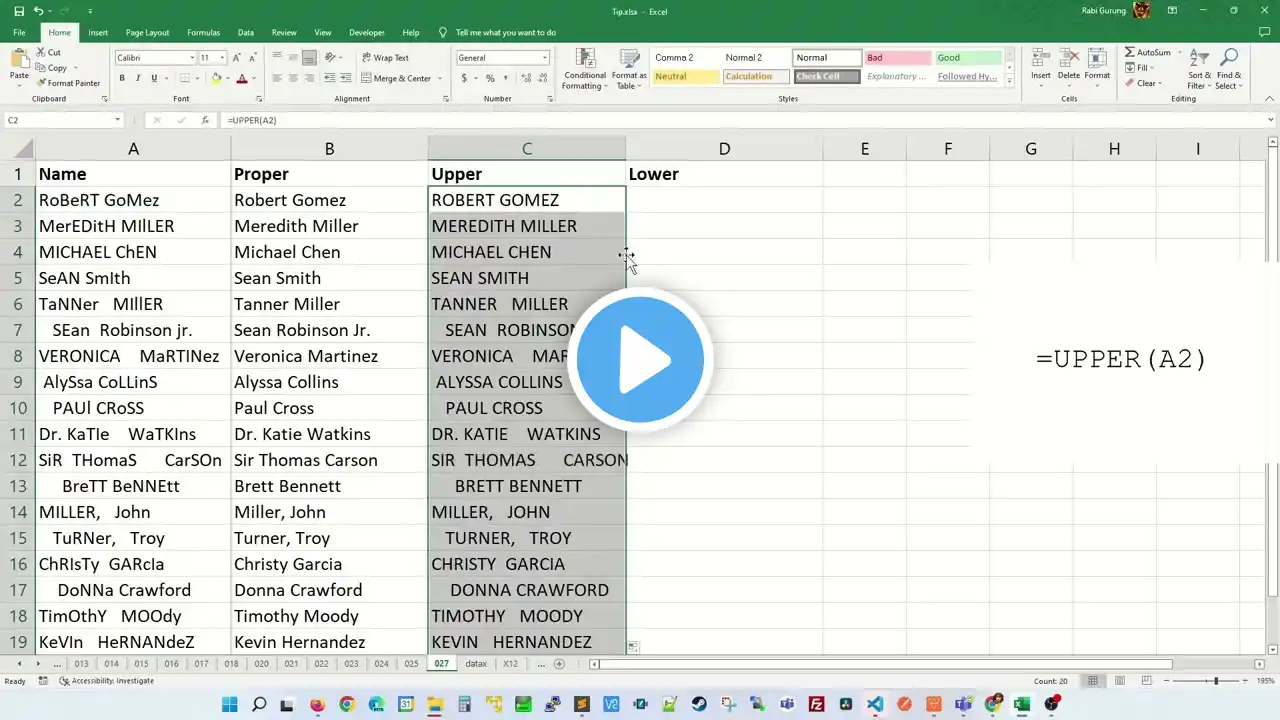Screen dimensions: 1280x720
Task: Open the fill color bucket swatch
Action: [215, 78]
